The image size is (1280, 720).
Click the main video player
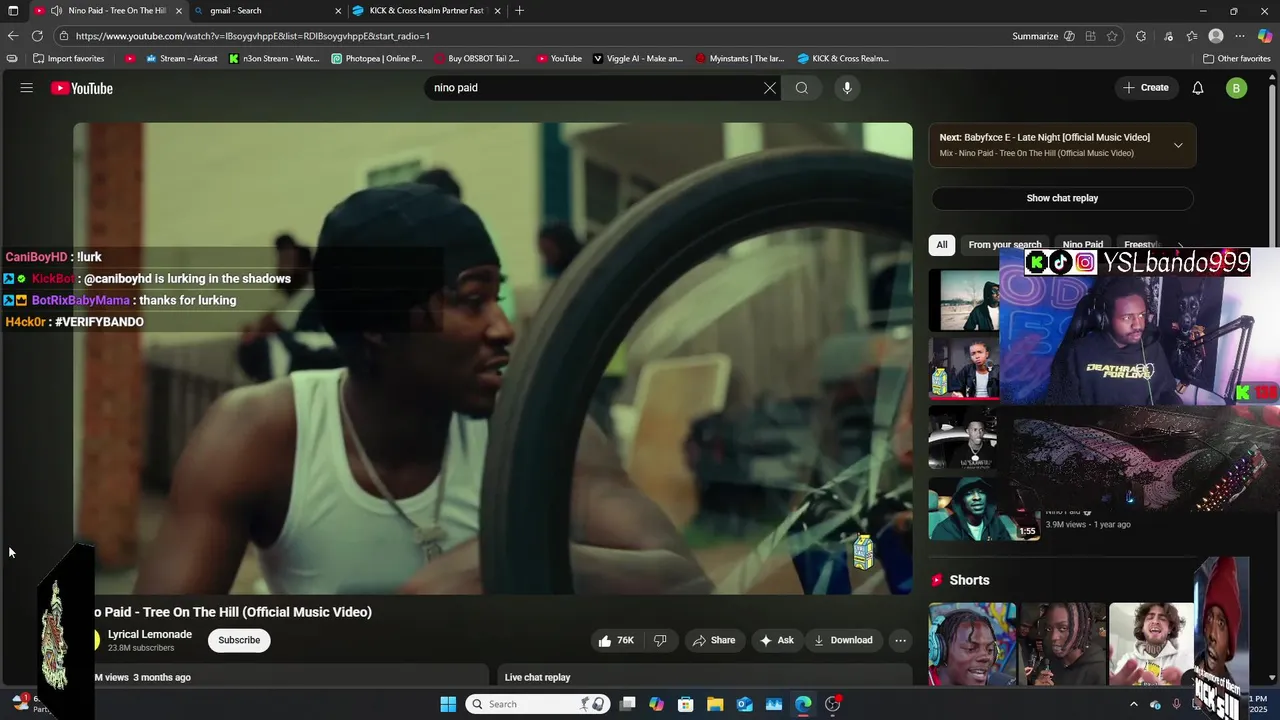(492, 358)
